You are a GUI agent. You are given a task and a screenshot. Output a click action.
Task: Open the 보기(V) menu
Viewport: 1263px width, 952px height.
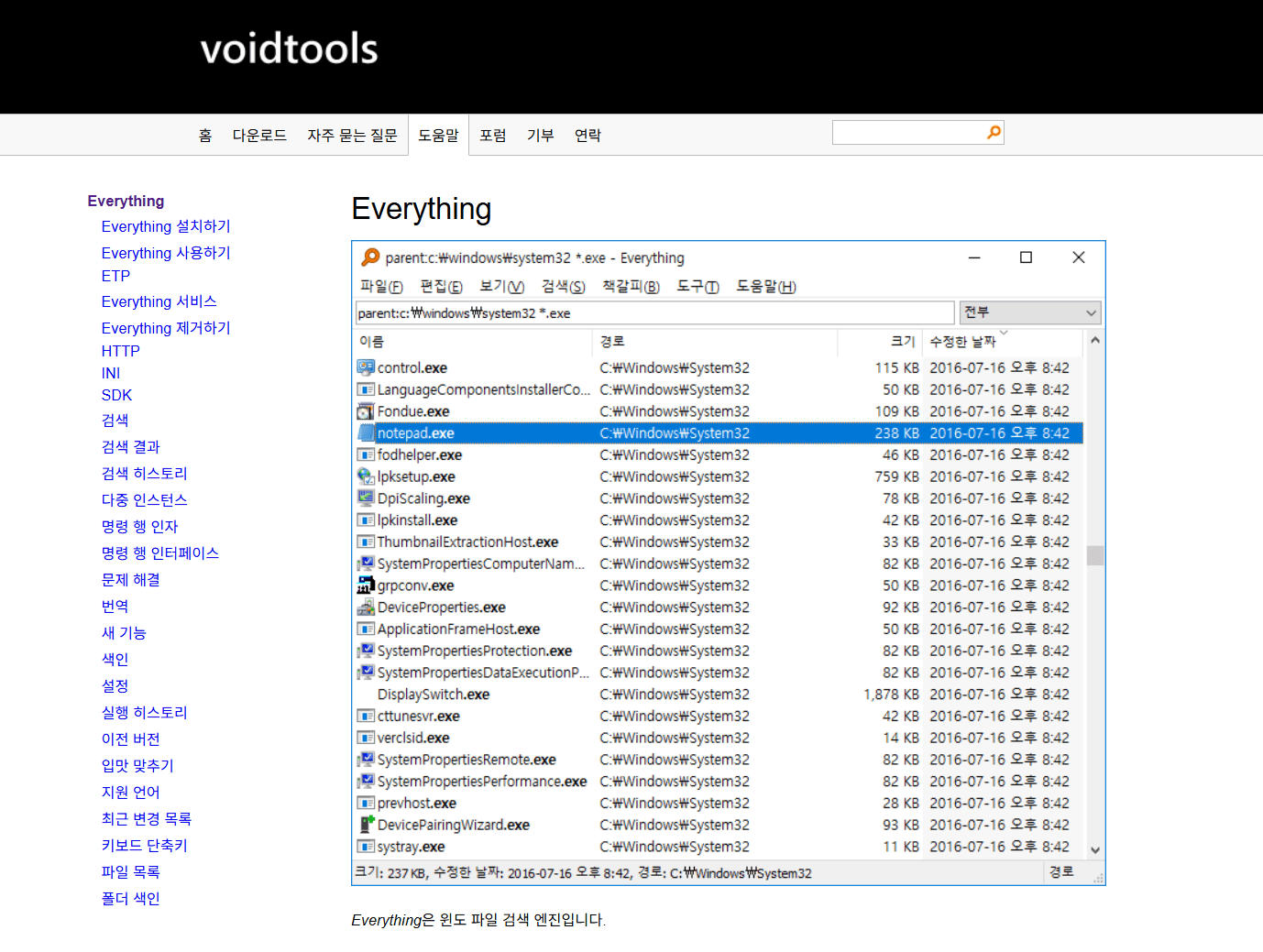(x=502, y=287)
